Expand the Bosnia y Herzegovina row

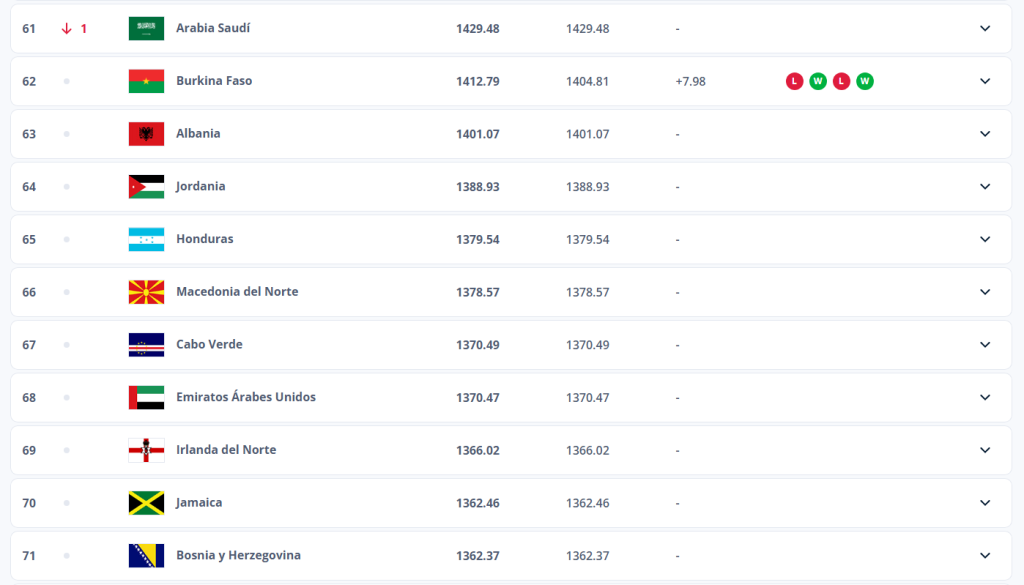pyautogui.click(x=985, y=556)
